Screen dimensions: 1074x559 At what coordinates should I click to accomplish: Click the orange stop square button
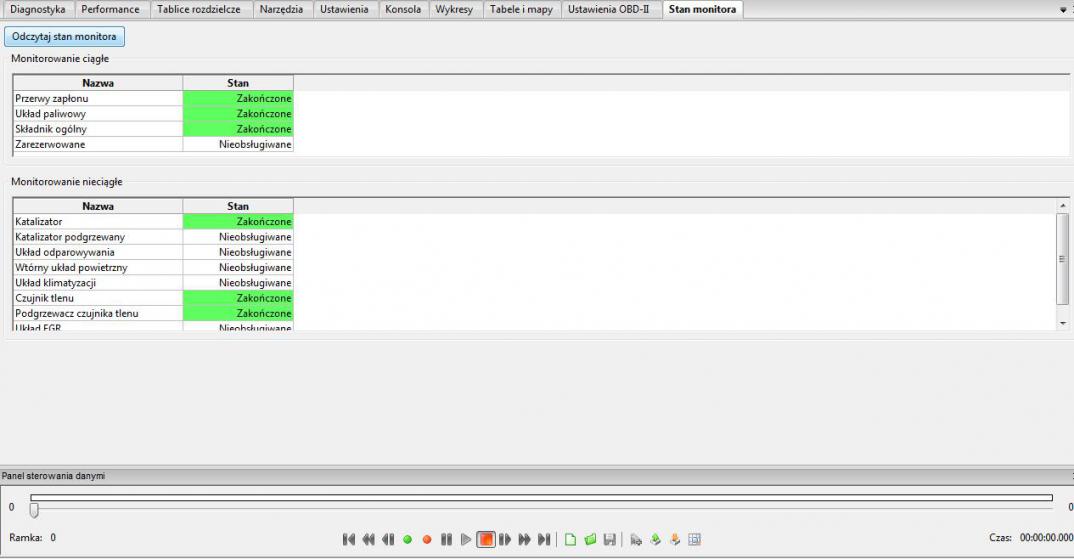(x=486, y=540)
